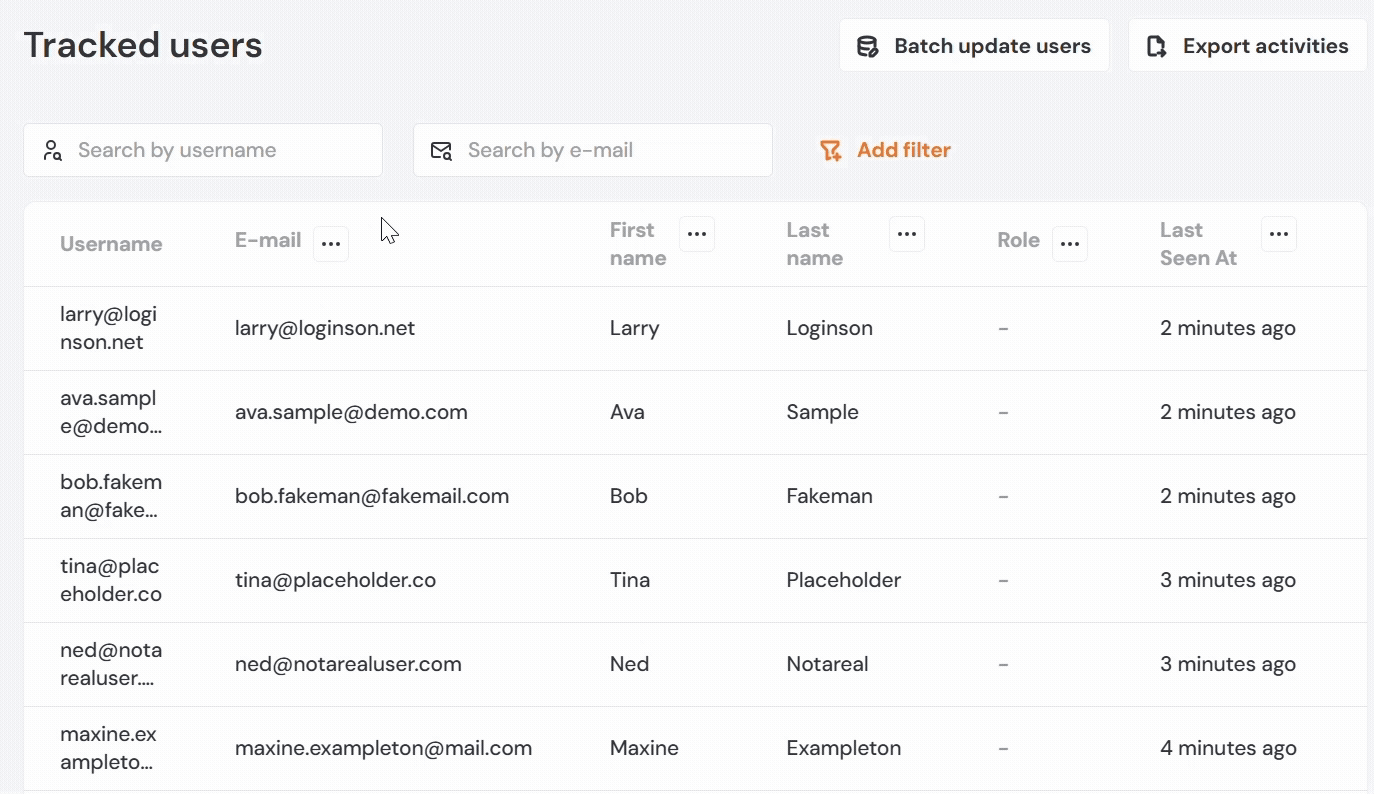This screenshot has width=1374, height=794.
Task: Click Tina's last name Placeholder cell
Action: [843, 580]
